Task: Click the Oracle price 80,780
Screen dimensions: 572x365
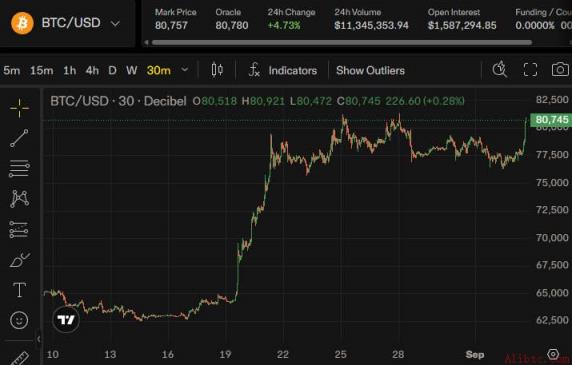Action: [x=232, y=25]
